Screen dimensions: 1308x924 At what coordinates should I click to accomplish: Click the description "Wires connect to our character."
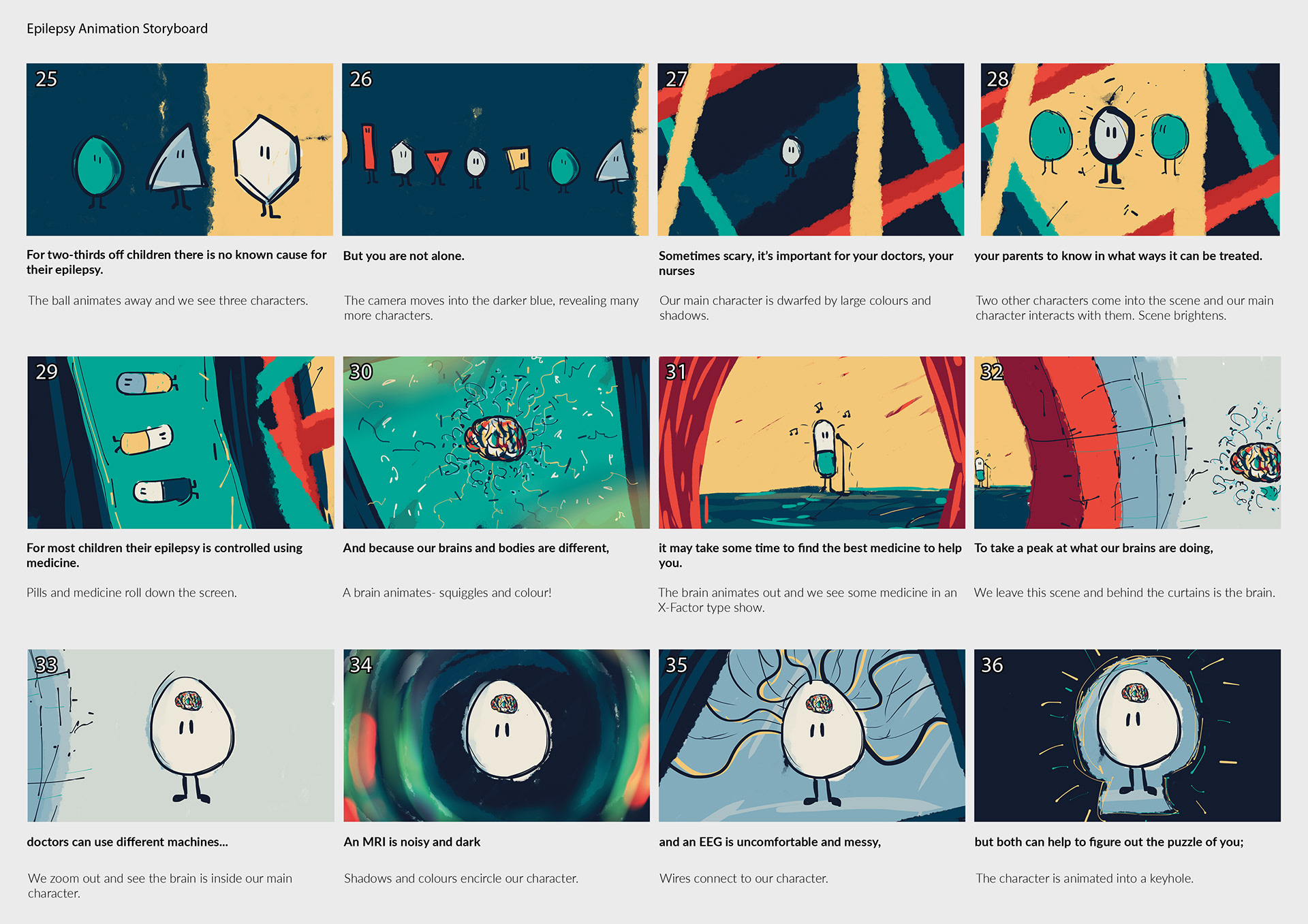(x=743, y=878)
